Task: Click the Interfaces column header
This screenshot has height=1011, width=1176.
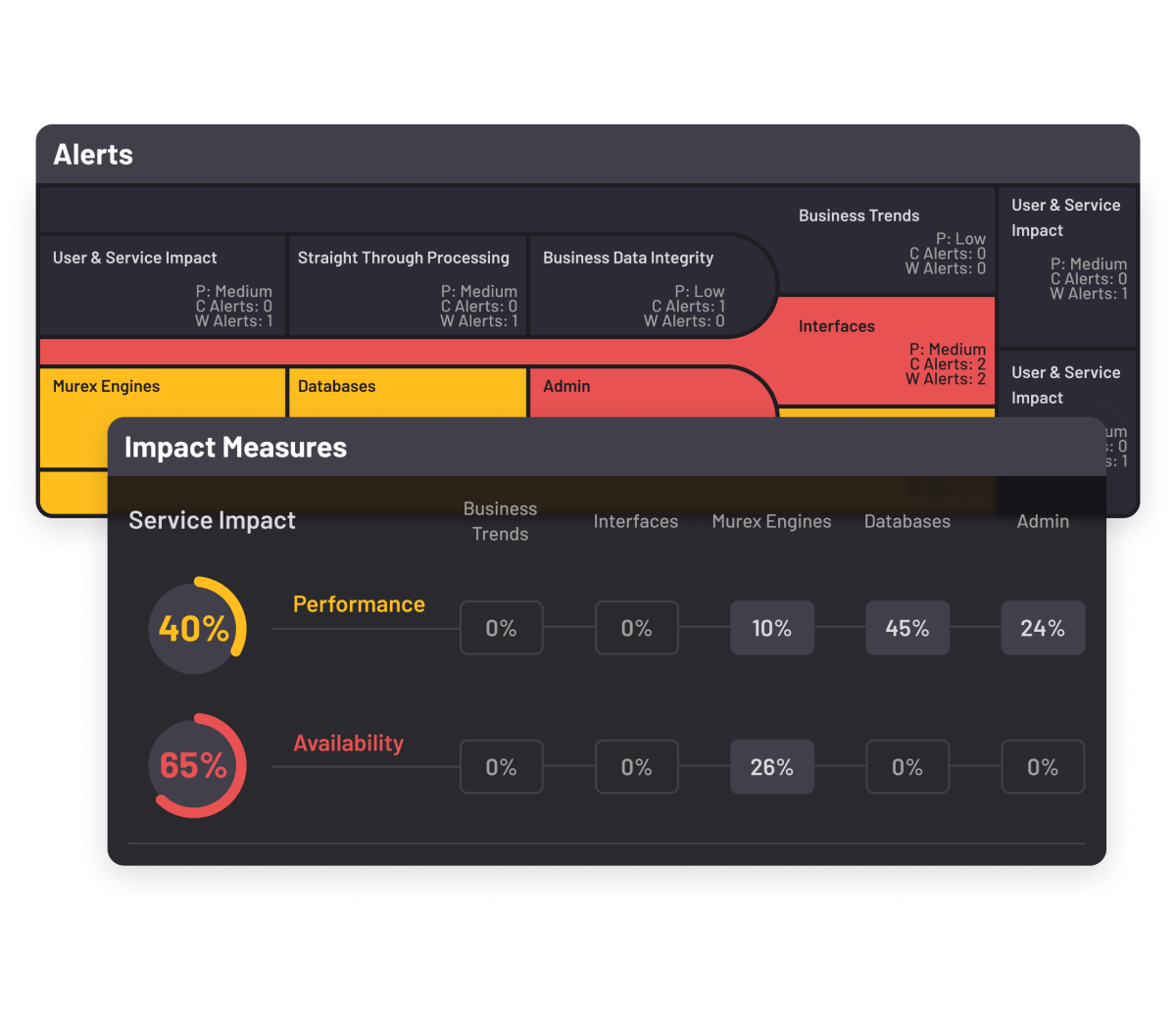Action: [635, 521]
